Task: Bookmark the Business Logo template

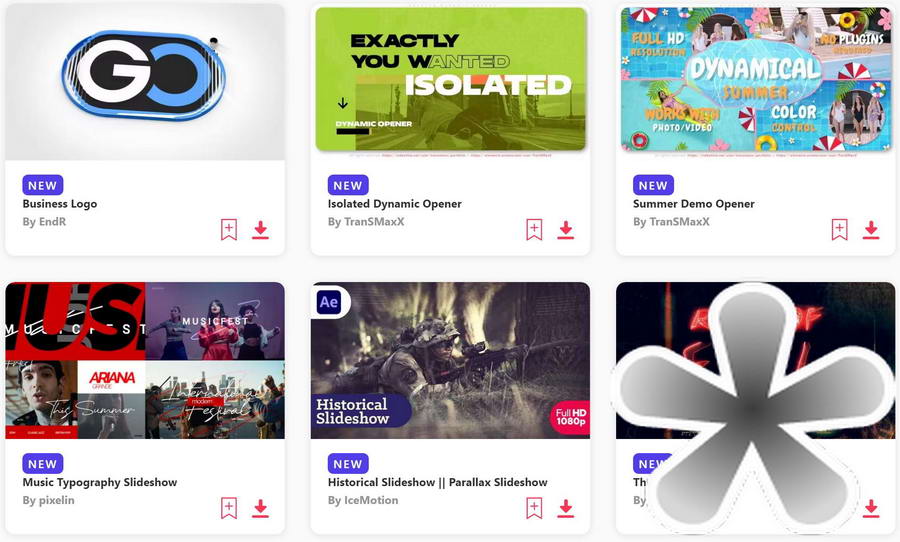Action: pos(229,230)
